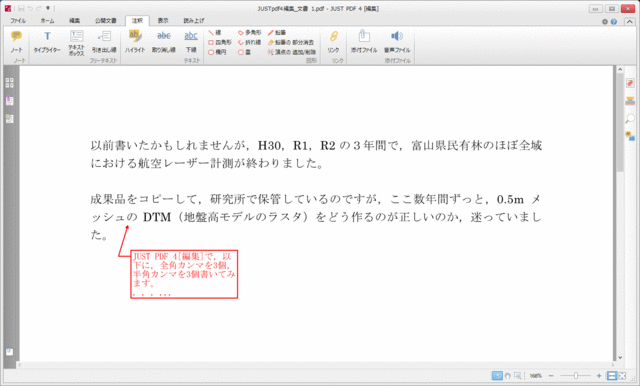The image size is (640, 386).
Task: Select the 折れ線 polyline shape tool
Action: (x=249, y=42)
